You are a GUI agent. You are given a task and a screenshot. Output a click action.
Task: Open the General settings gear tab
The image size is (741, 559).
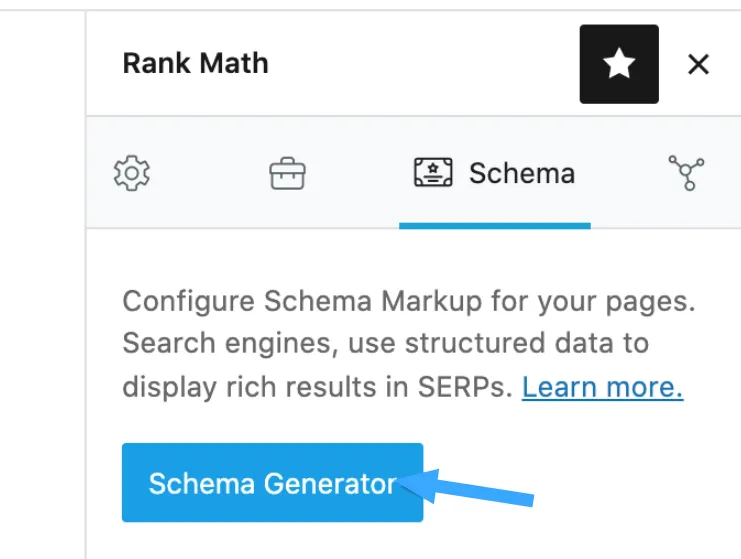(132, 173)
